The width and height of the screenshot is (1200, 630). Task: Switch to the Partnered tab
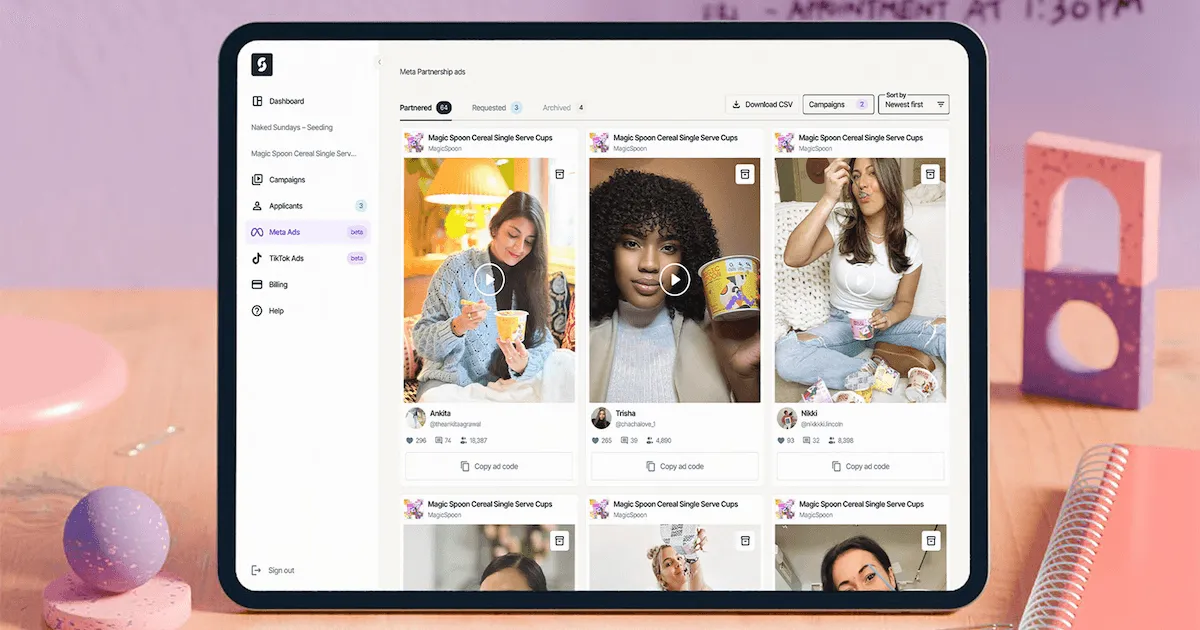[x=425, y=108]
